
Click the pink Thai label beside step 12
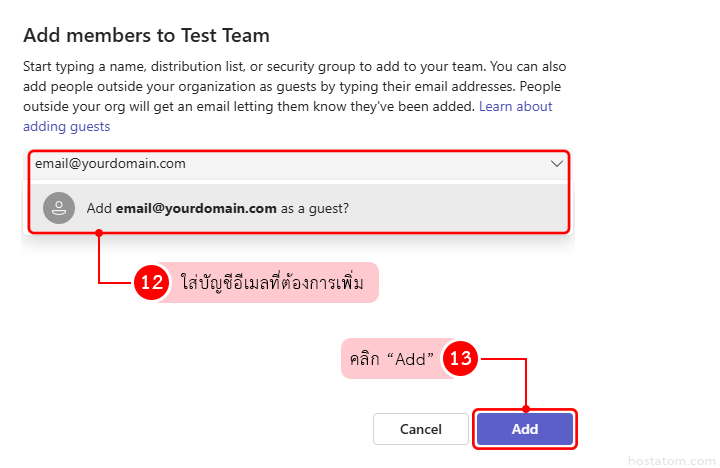pos(270,282)
